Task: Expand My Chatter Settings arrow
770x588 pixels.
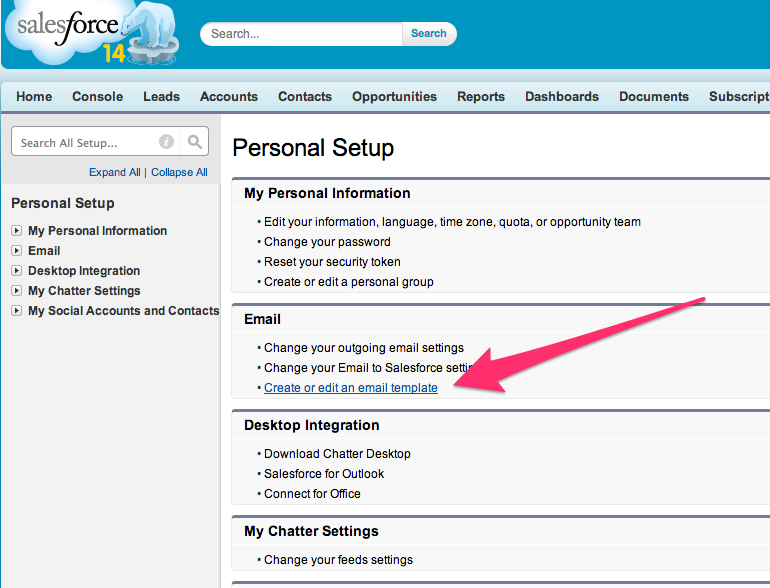Action: [16, 291]
